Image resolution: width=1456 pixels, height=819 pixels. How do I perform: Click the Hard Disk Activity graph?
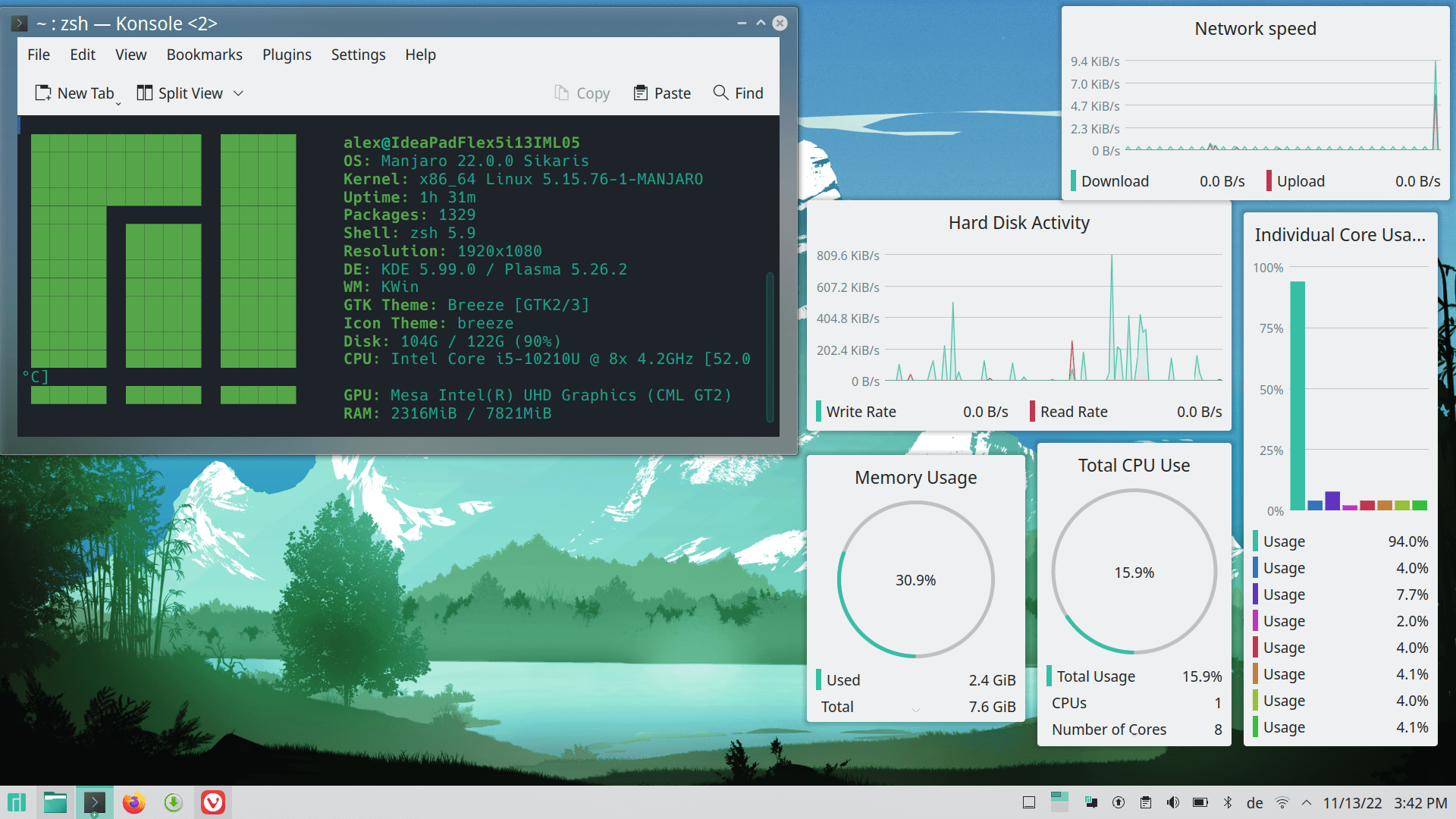coord(1054,317)
